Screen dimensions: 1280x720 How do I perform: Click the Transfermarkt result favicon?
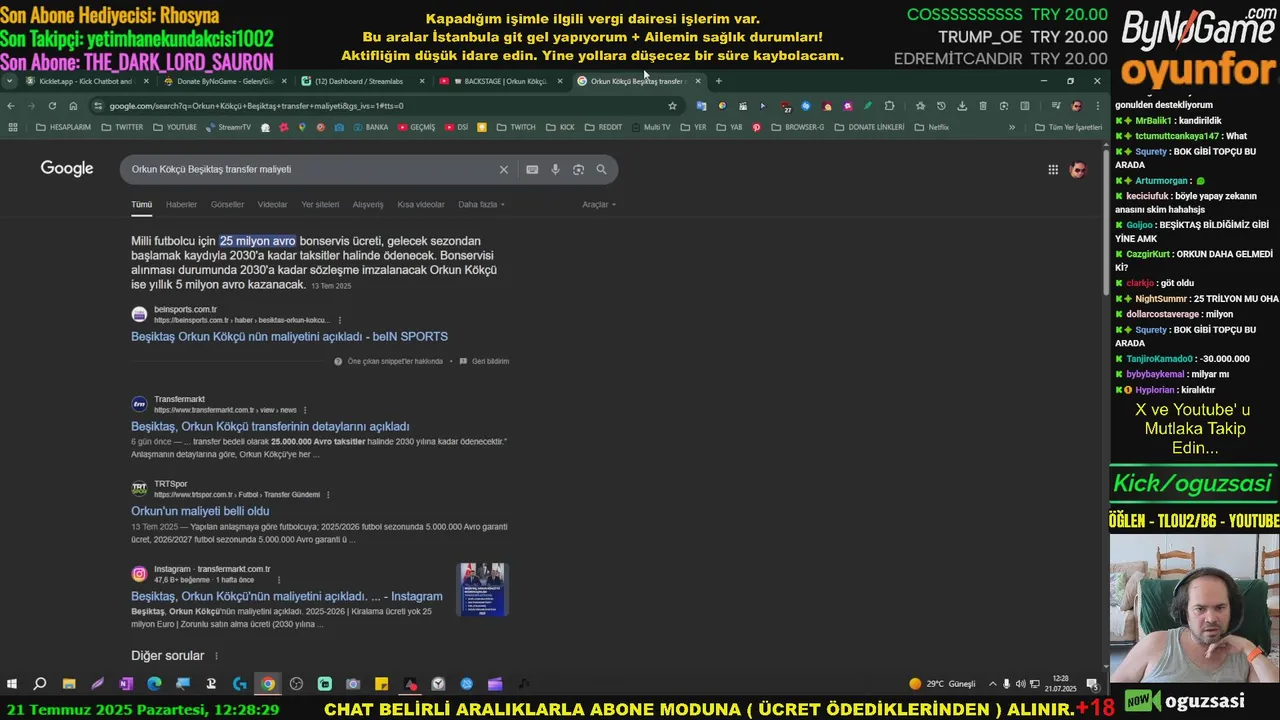[x=139, y=404]
